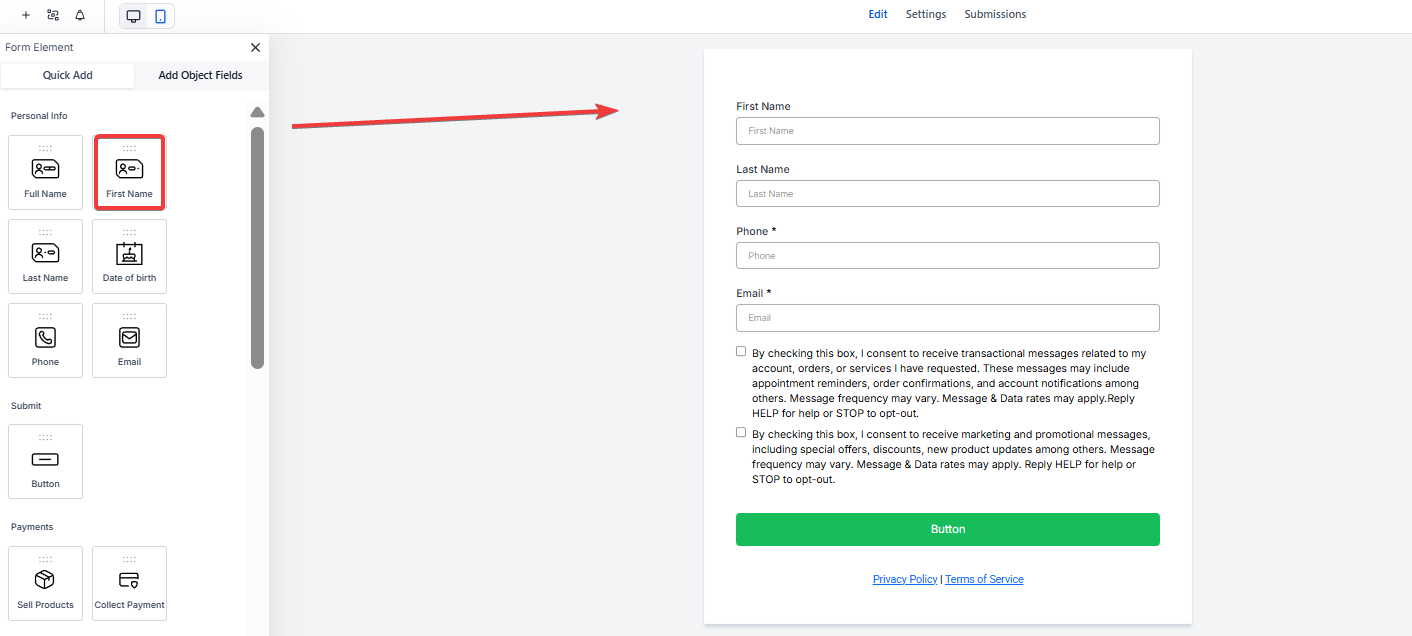Close the Form Element panel
Image resolution: width=1412 pixels, height=636 pixels.
(255, 48)
